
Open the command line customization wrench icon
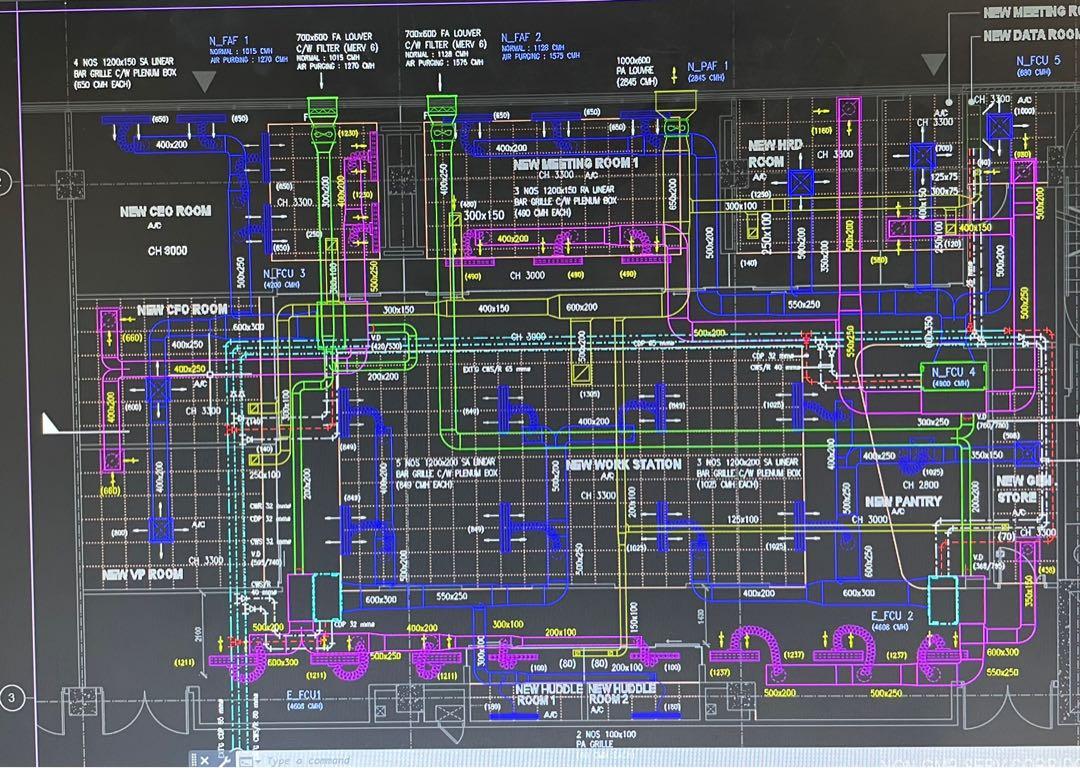[225, 760]
